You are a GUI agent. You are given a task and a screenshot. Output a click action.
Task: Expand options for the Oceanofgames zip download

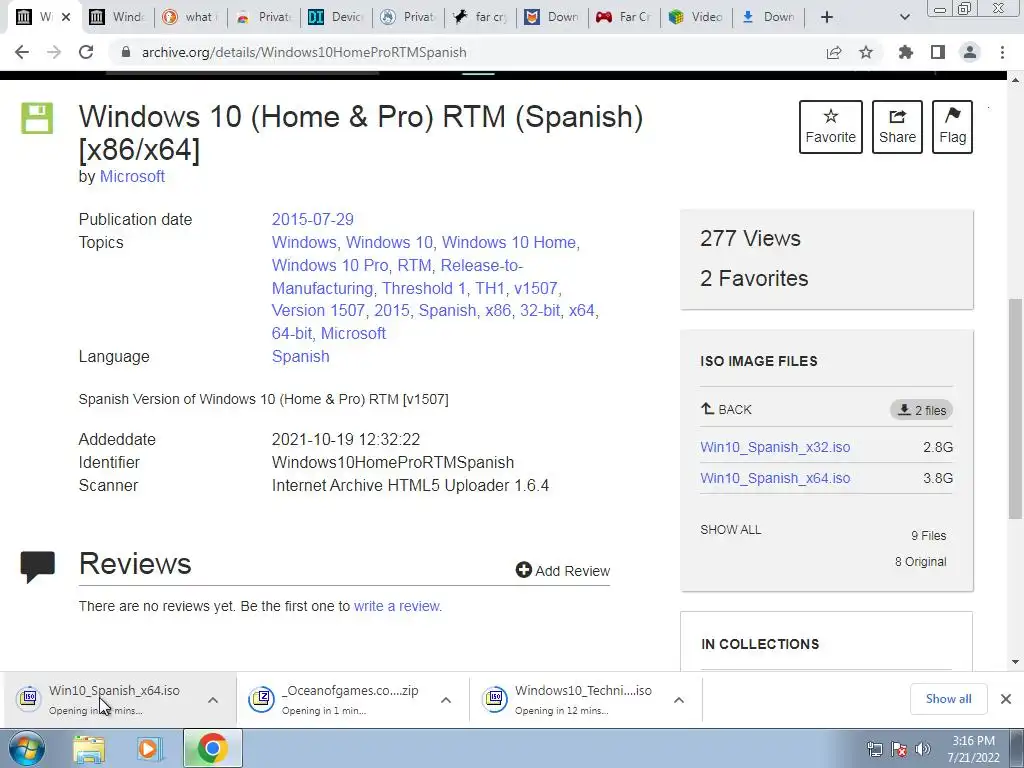446,700
